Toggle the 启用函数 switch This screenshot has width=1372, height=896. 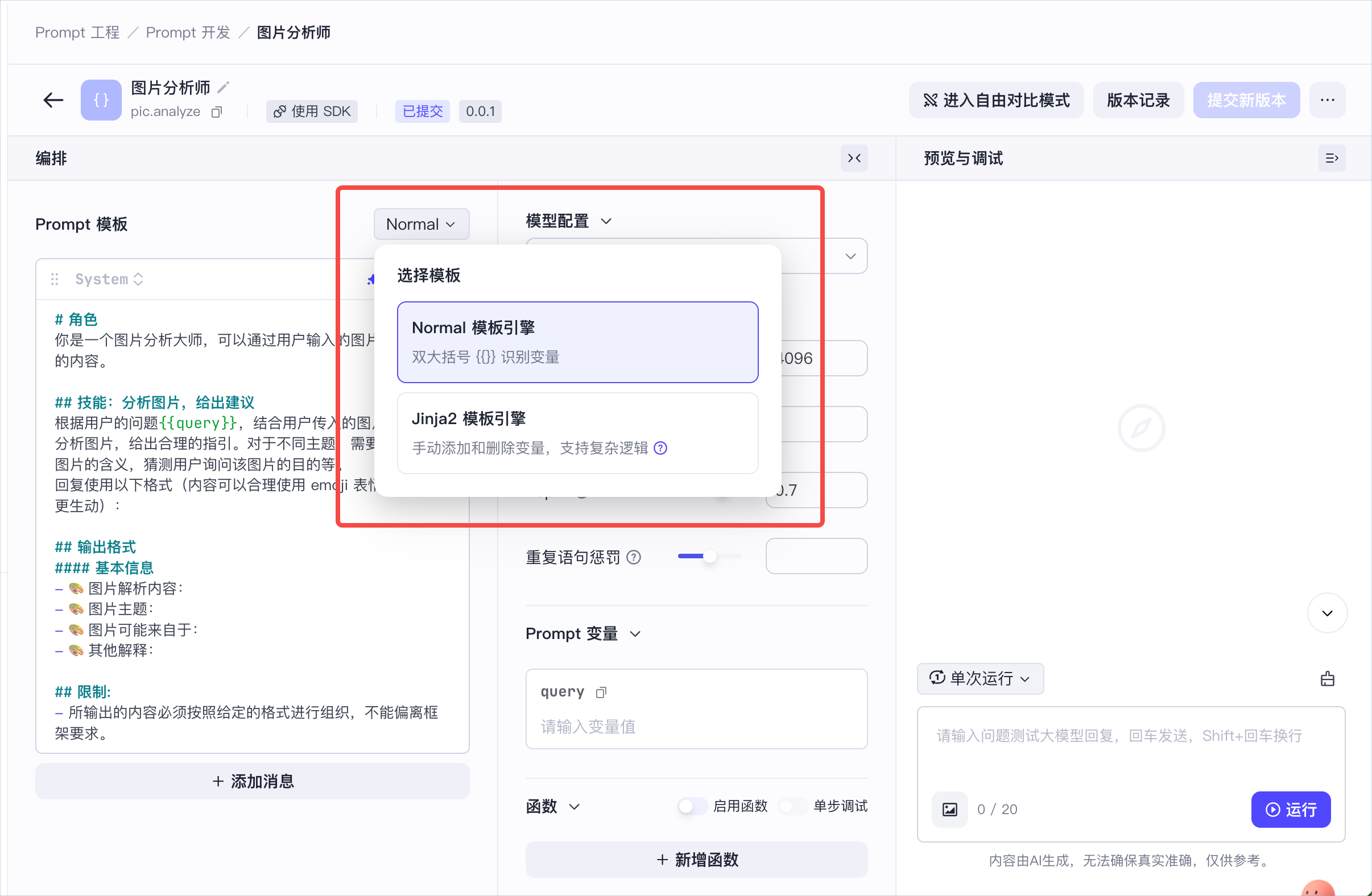tap(692, 806)
